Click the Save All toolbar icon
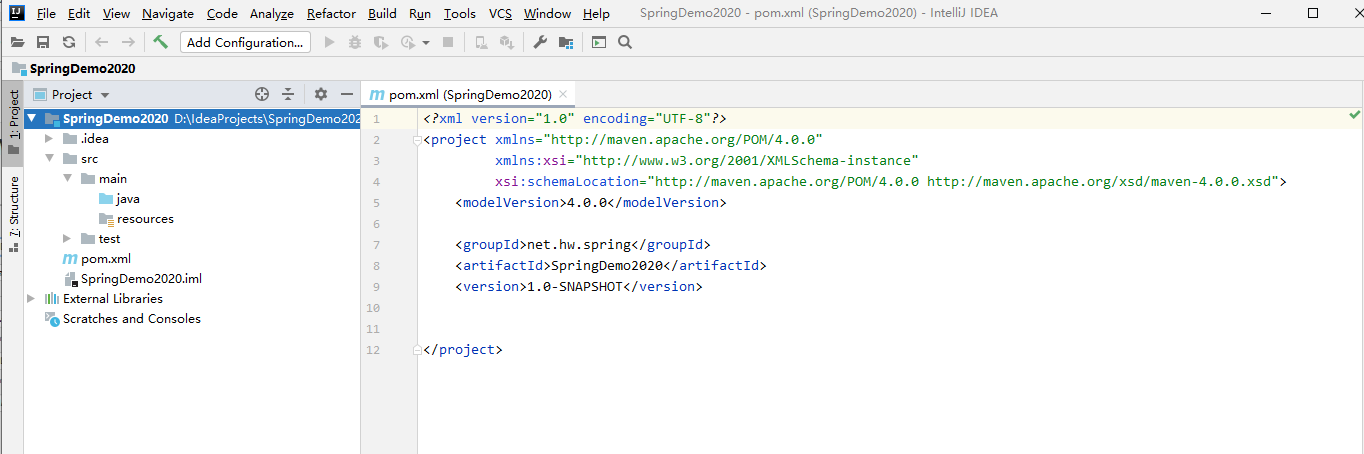Screen dimensions: 1364x454 coord(43,42)
